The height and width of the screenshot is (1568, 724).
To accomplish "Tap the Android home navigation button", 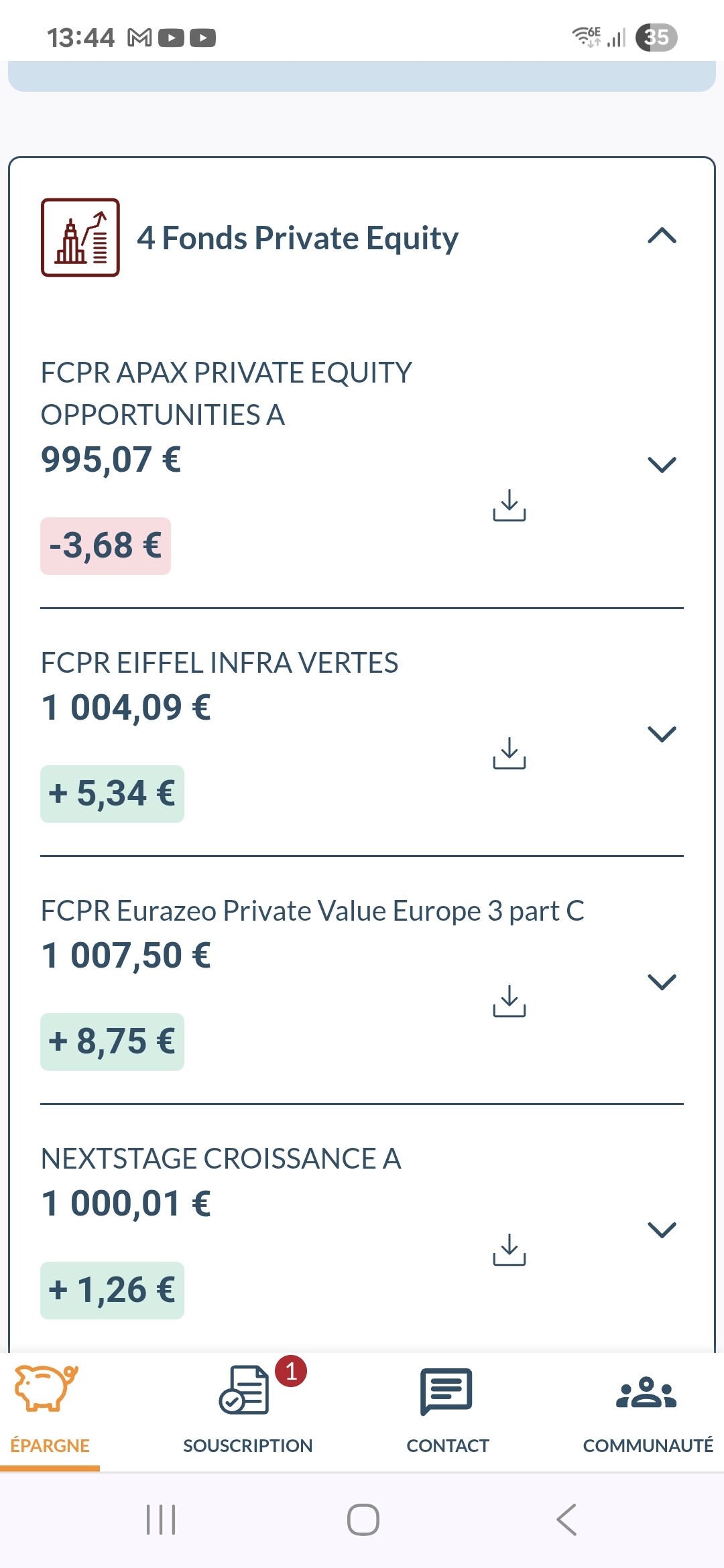I will pyautogui.click(x=363, y=1520).
